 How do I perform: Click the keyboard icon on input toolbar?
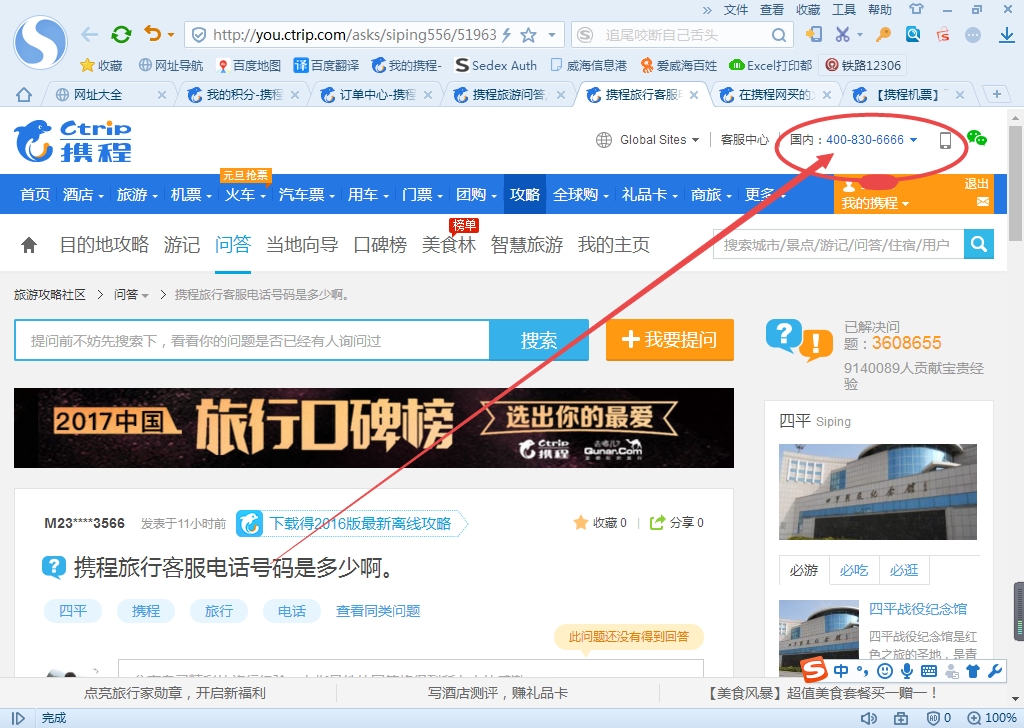929,671
